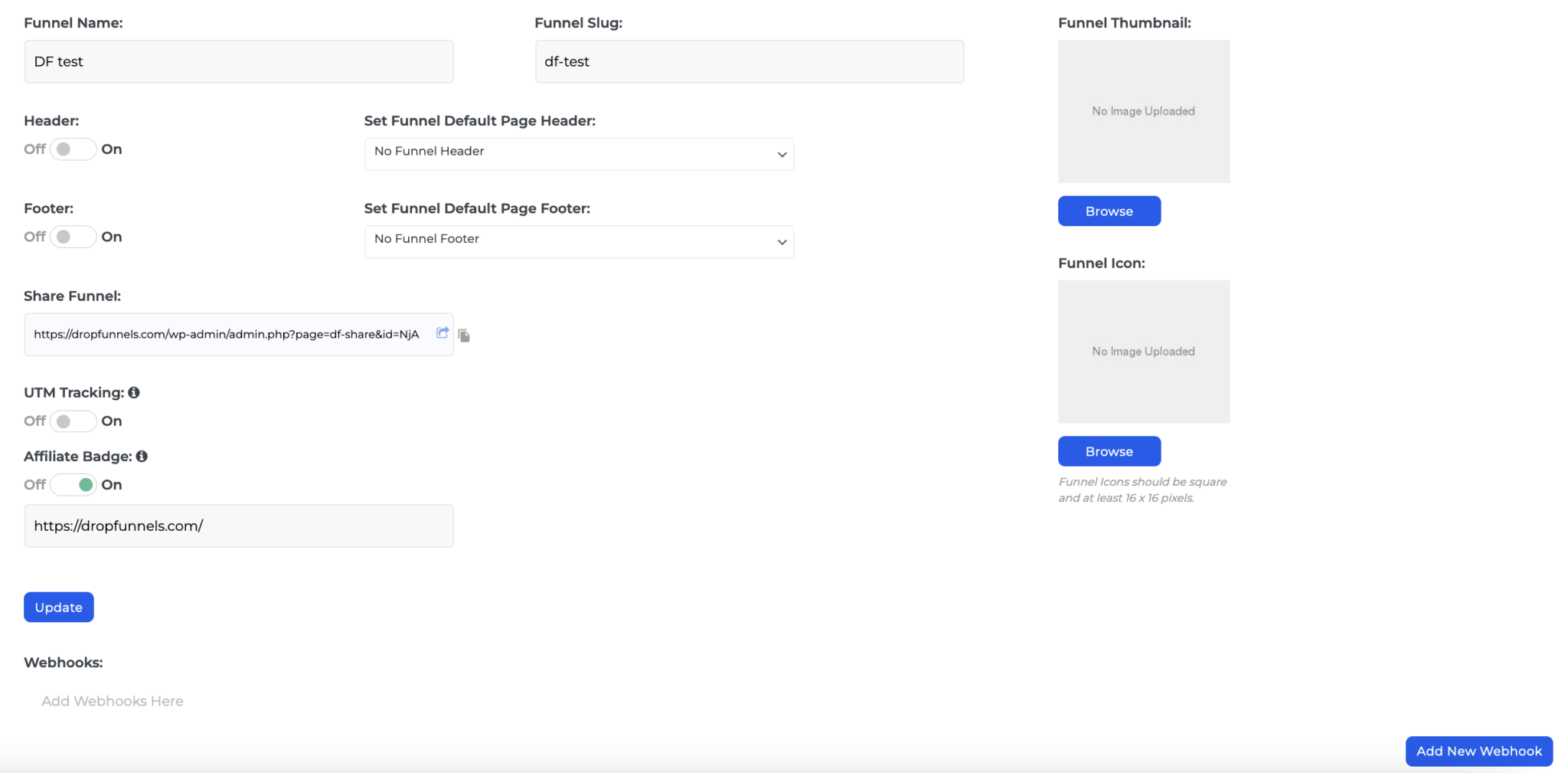
Task: Click the Funnel Thumbnail placeholder area
Action: tap(1143, 111)
